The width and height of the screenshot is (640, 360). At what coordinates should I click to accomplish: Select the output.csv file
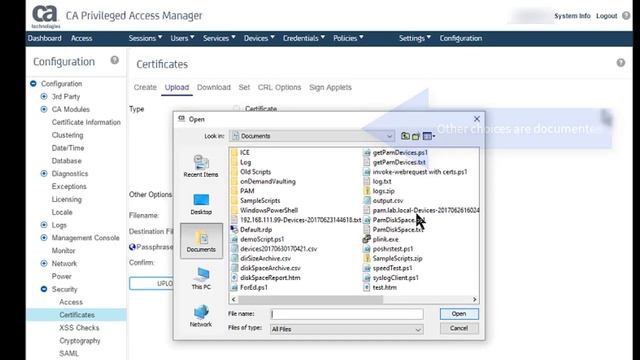383,200
